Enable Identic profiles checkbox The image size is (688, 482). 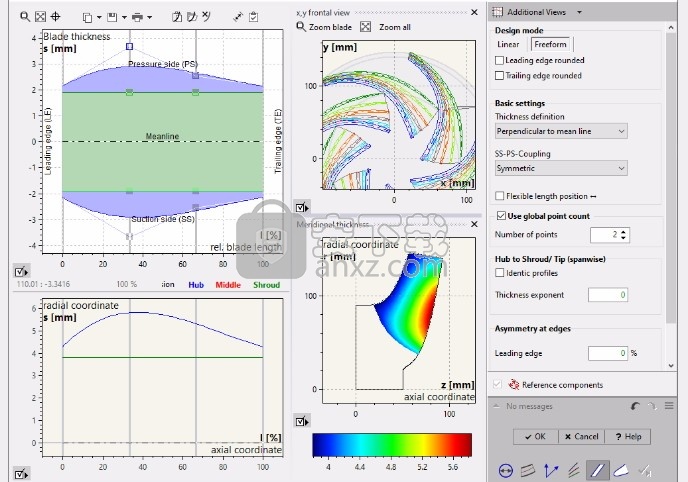[x=499, y=273]
